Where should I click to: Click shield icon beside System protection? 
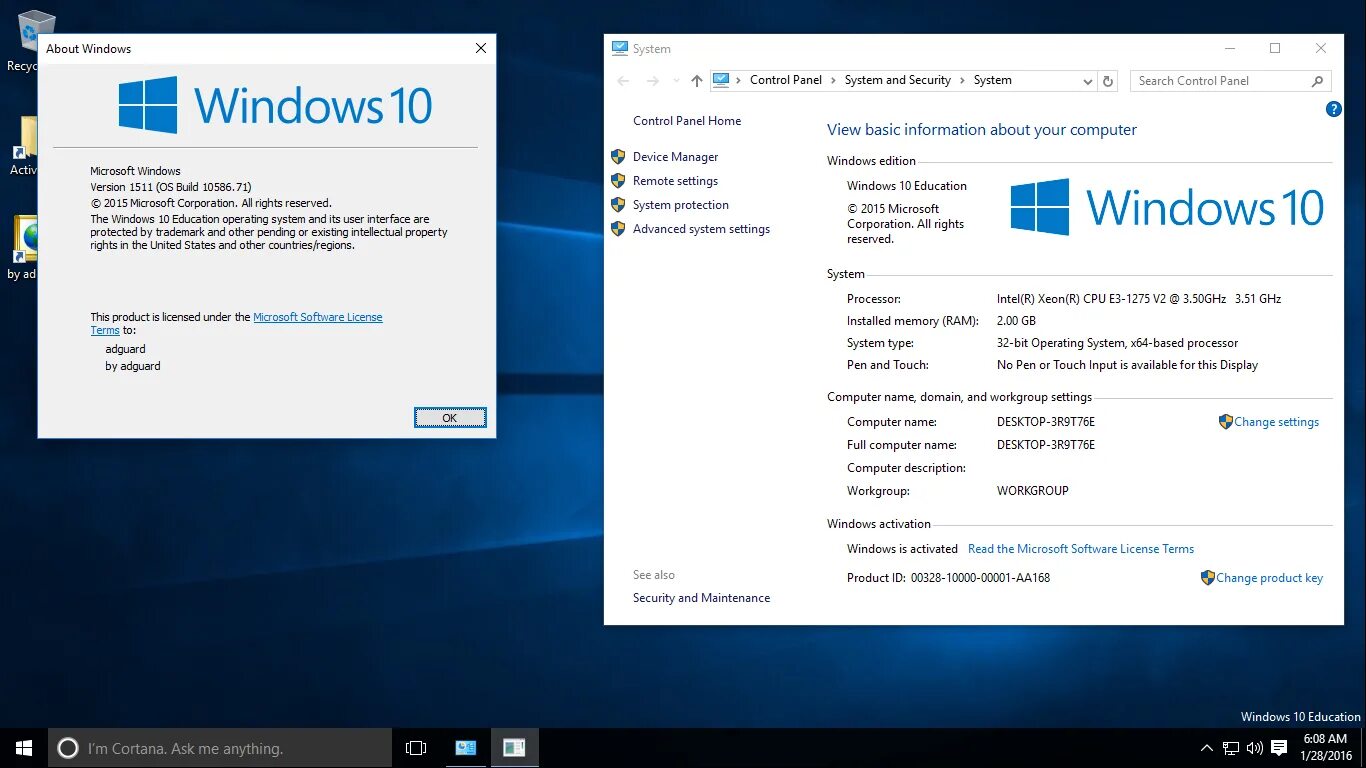coord(618,205)
